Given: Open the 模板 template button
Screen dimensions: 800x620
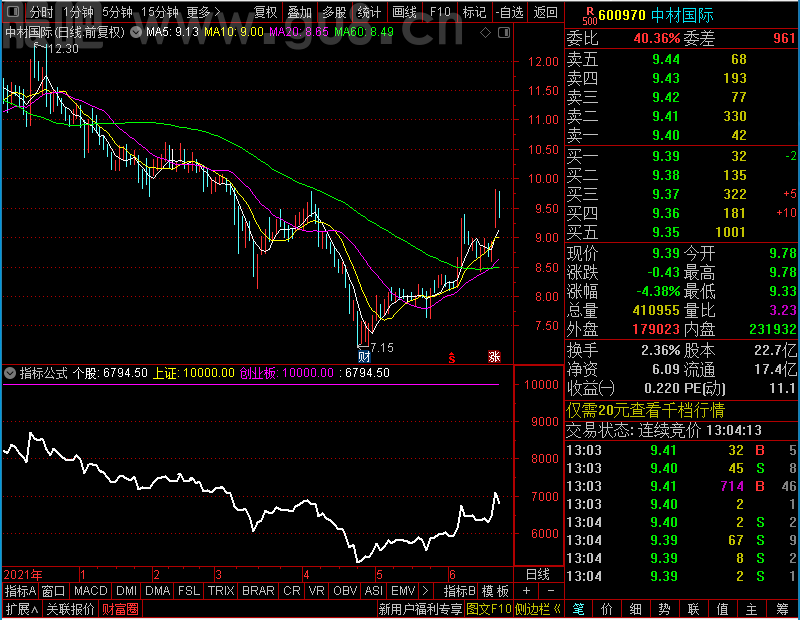Looking at the screenshot, I should (495, 591).
